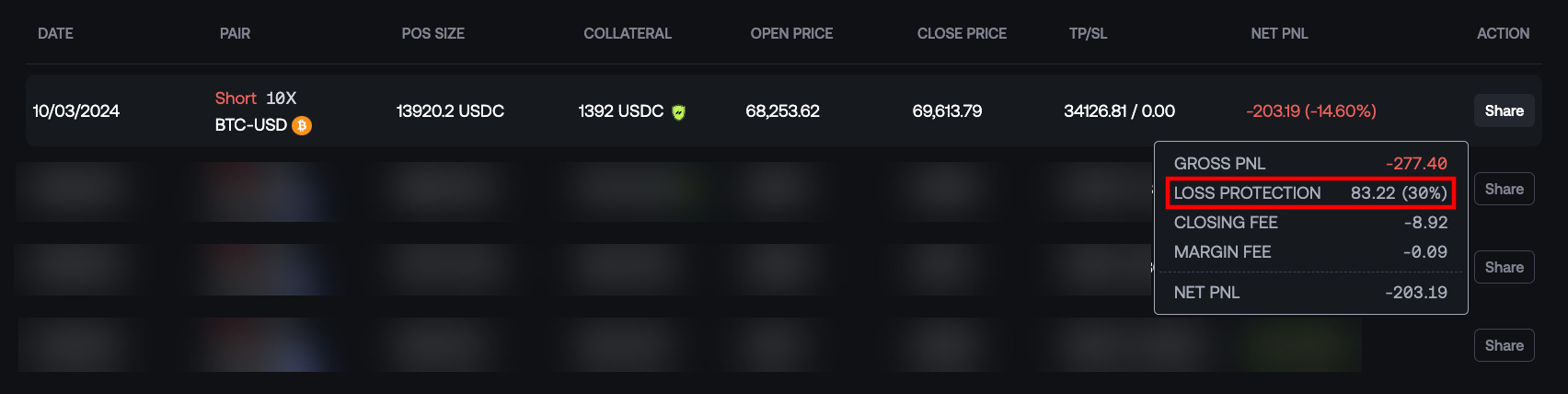Click the COLLATERAL column header

point(628,33)
